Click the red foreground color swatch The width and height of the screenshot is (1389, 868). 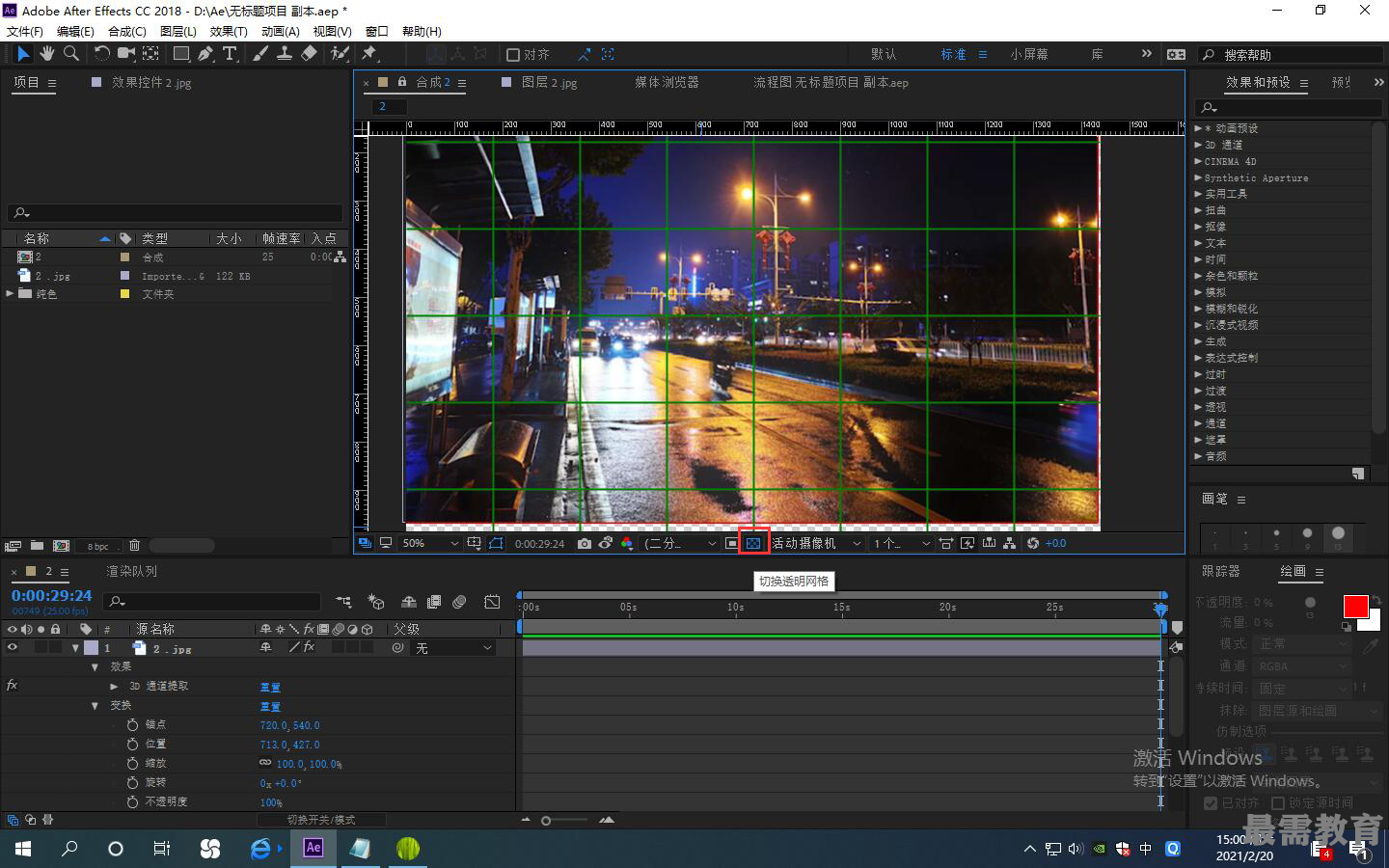point(1355,607)
